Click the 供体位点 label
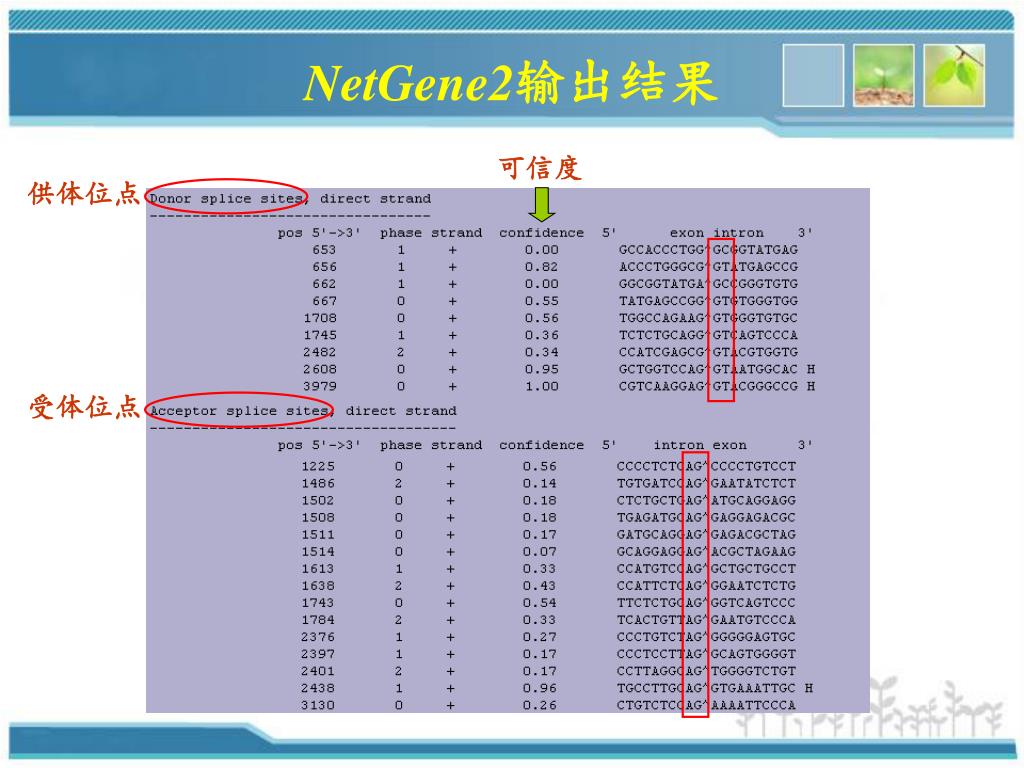Screen dimensions: 1024x768 click(84, 193)
